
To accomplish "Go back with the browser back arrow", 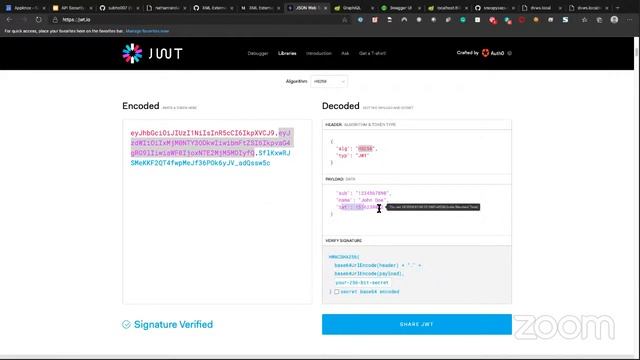I will click(x=9, y=20).
